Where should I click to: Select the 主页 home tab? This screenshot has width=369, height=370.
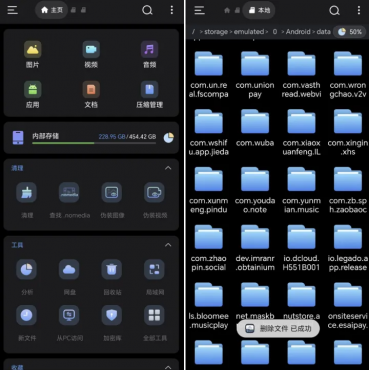tap(52, 10)
